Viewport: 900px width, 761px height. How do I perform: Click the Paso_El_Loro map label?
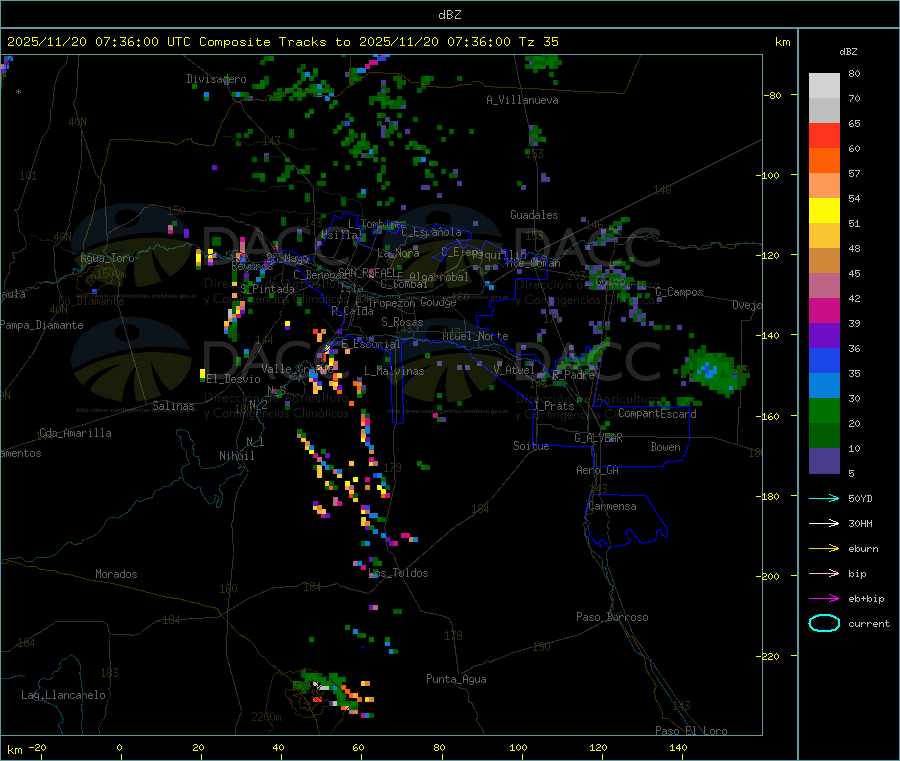[692, 731]
